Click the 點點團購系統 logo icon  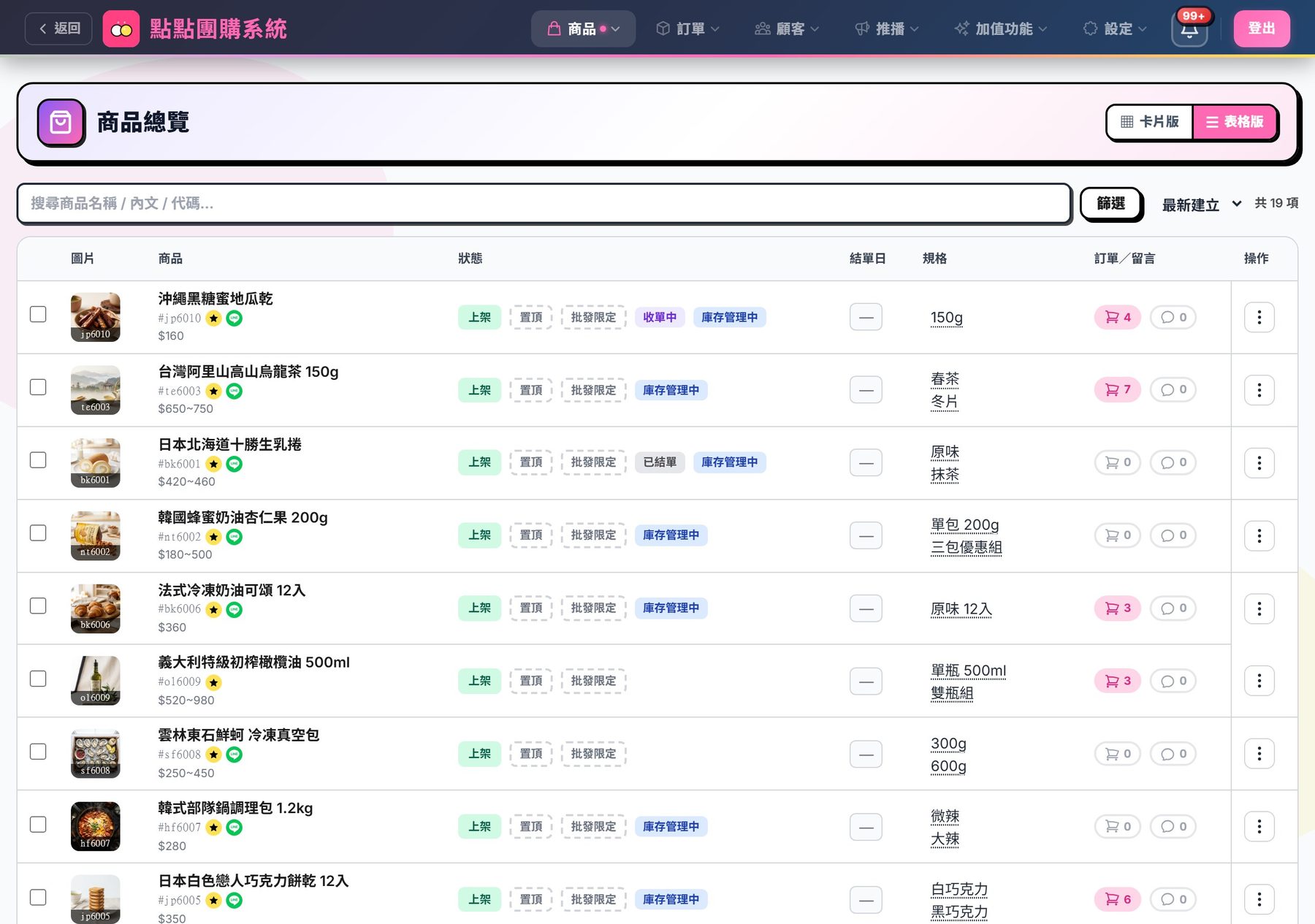point(121,29)
